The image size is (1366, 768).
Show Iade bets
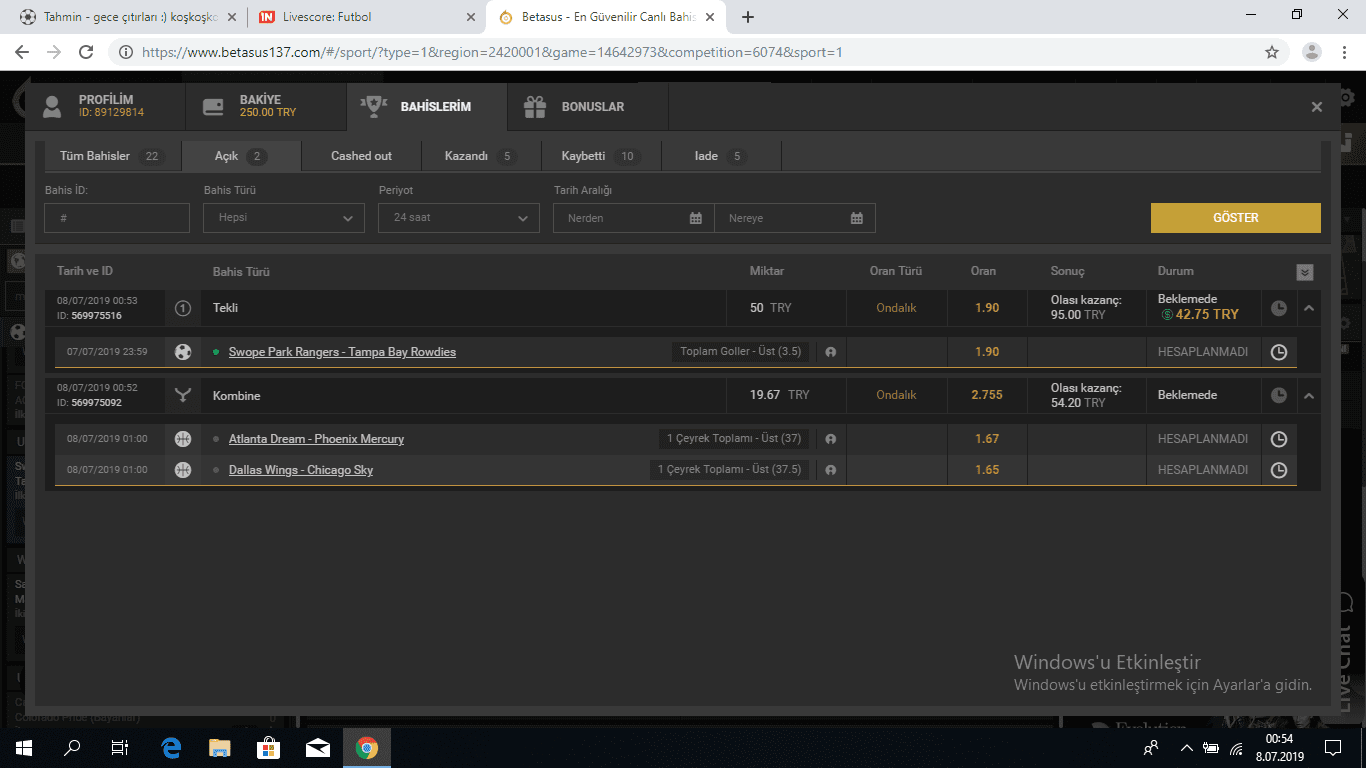point(721,156)
